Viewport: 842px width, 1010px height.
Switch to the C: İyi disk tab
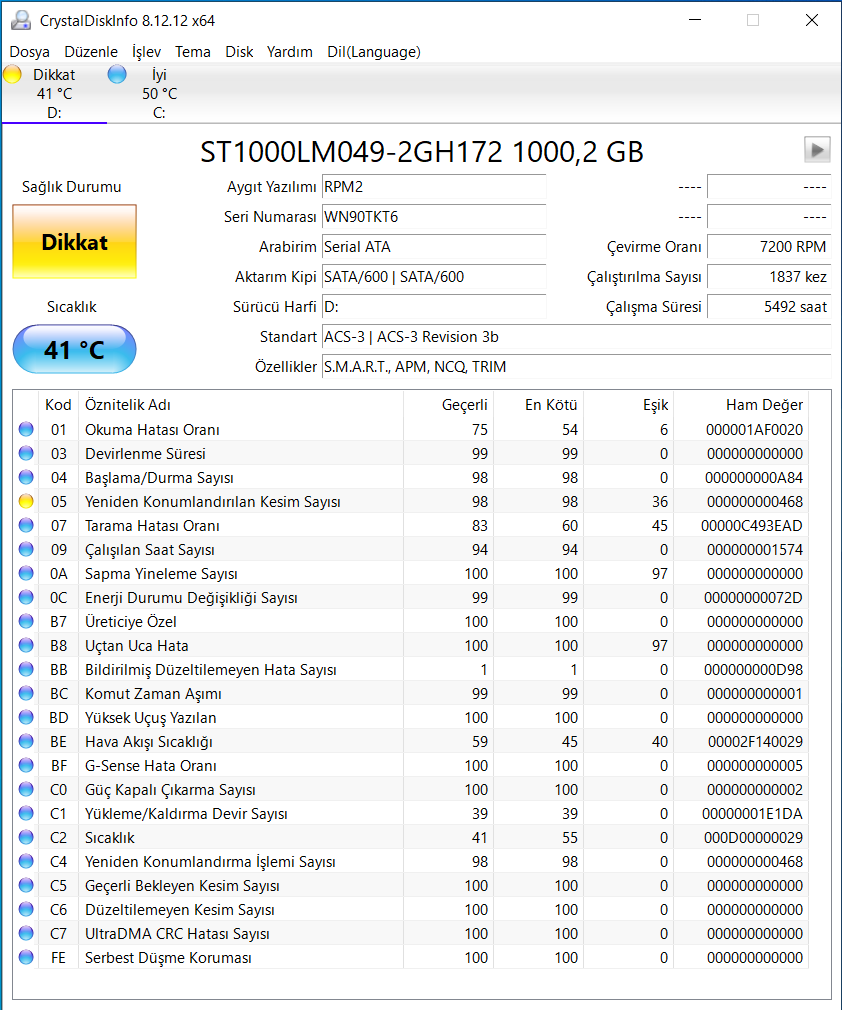(158, 94)
